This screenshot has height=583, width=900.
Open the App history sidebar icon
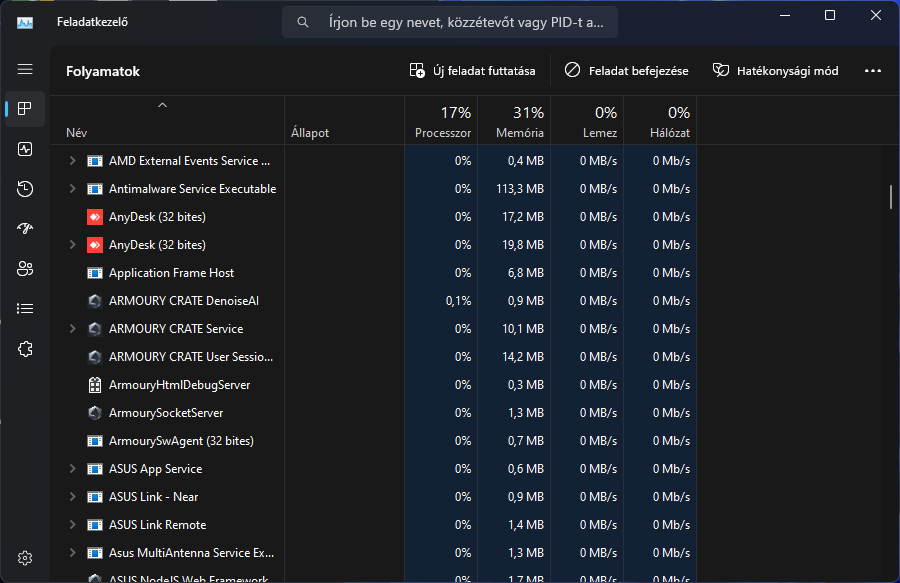[x=25, y=189]
